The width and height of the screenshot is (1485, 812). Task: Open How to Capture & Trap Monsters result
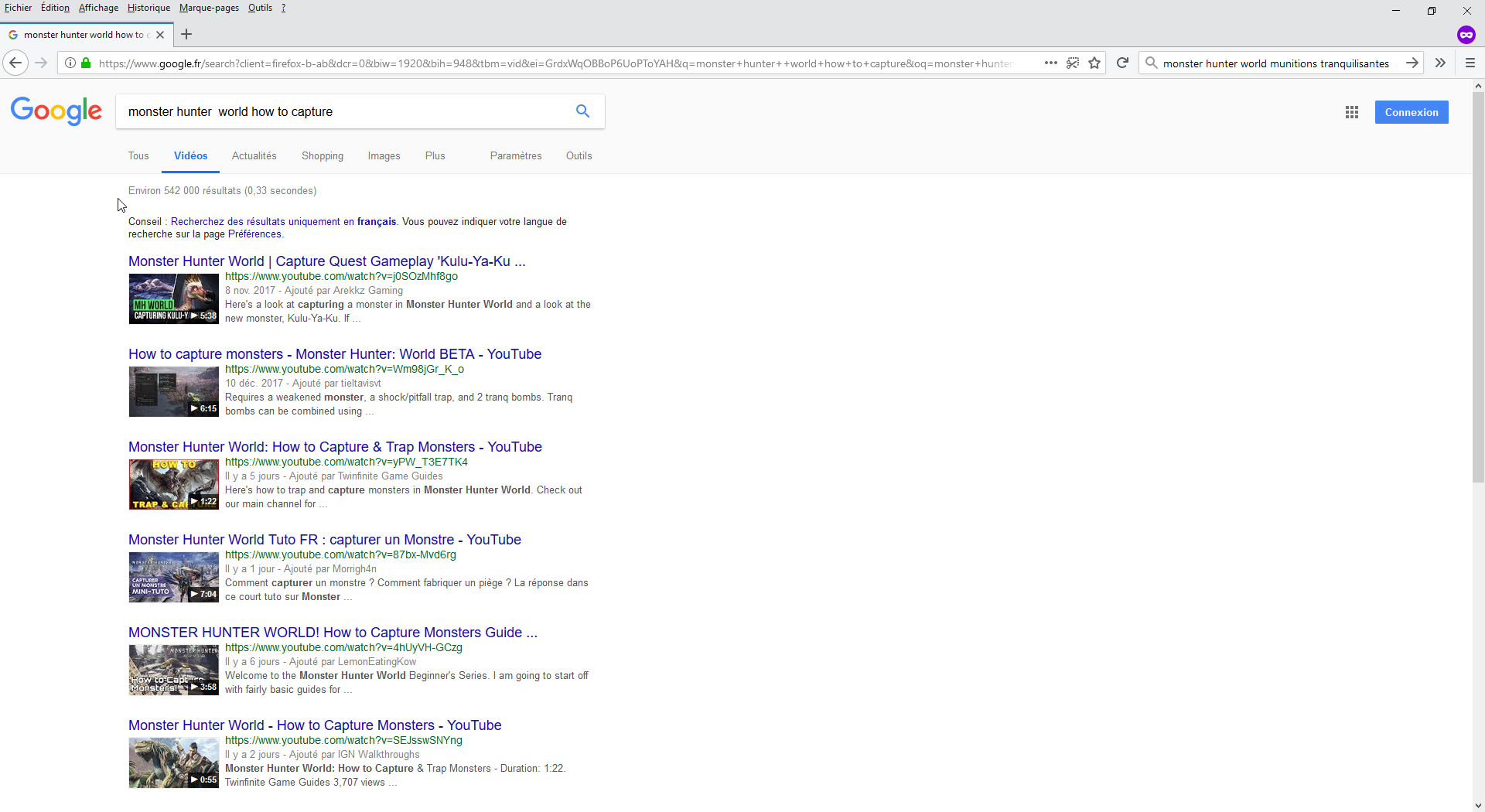click(x=335, y=447)
